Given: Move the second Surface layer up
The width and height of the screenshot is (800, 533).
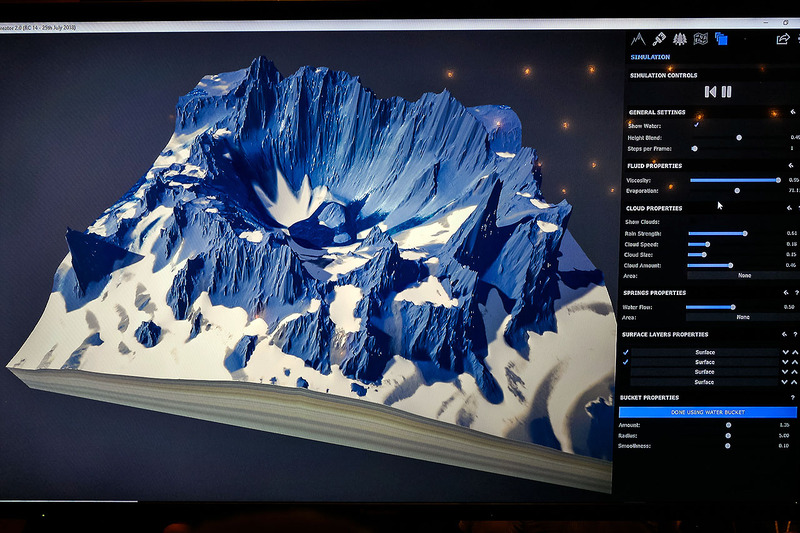Looking at the screenshot, I should tap(795, 362).
